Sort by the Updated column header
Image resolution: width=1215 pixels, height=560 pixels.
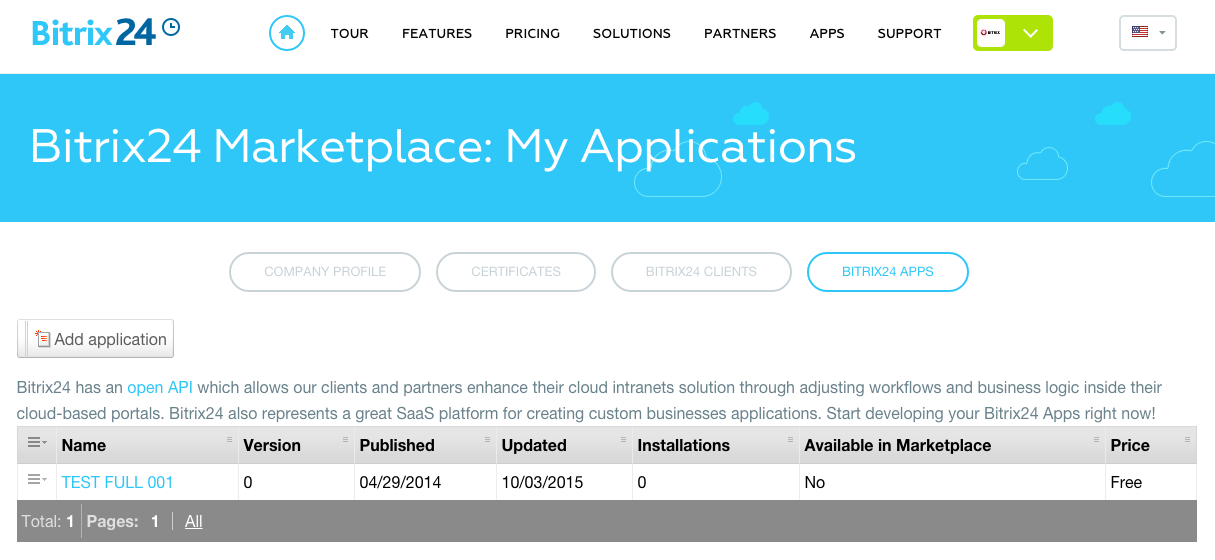tap(565, 445)
